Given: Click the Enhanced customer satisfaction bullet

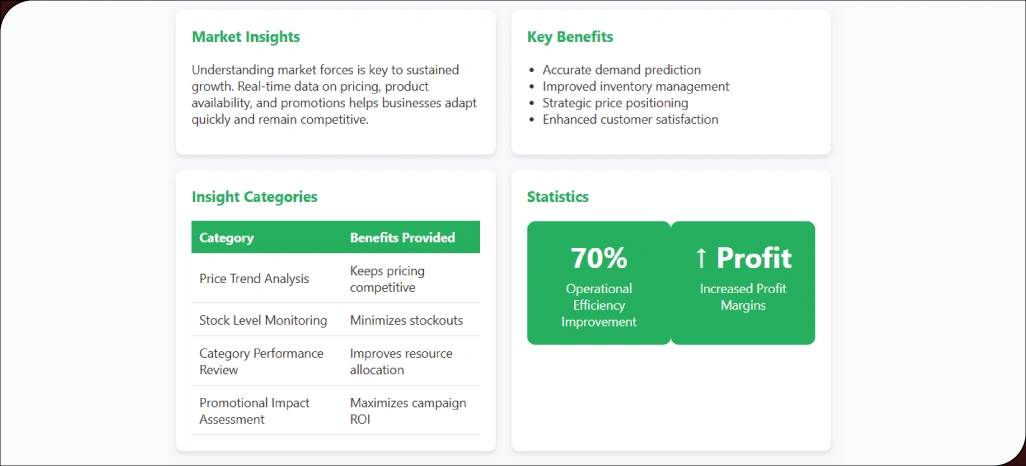Looking at the screenshot, I should (x=630, y=119).
